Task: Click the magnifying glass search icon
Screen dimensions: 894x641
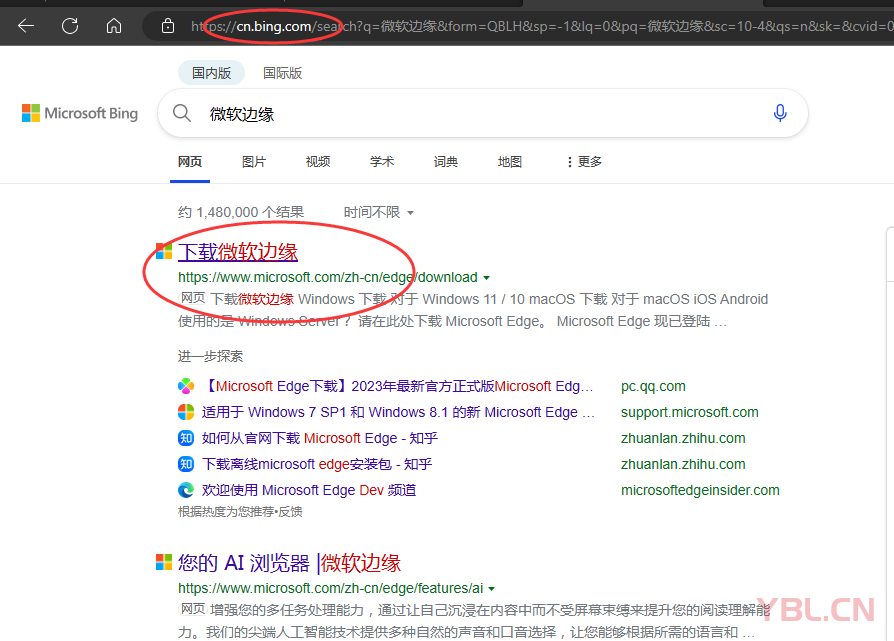Action: tap(182, 113)
